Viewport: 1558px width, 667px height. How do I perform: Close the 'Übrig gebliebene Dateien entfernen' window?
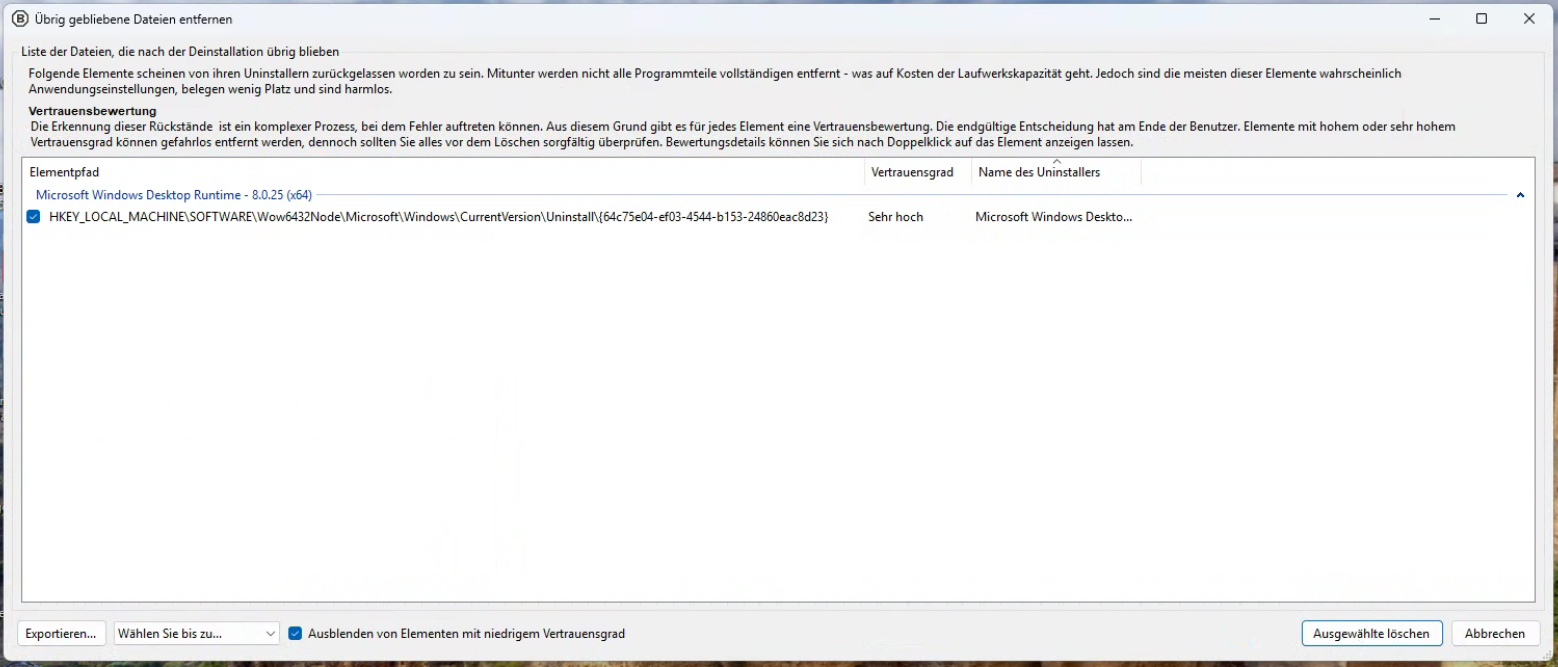tap(1529, 19)
